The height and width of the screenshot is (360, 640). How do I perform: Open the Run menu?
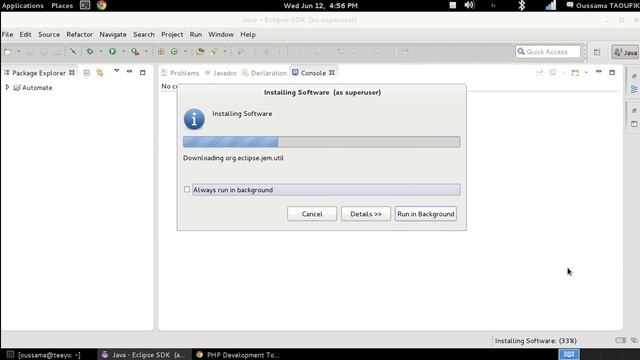point(196,34)
